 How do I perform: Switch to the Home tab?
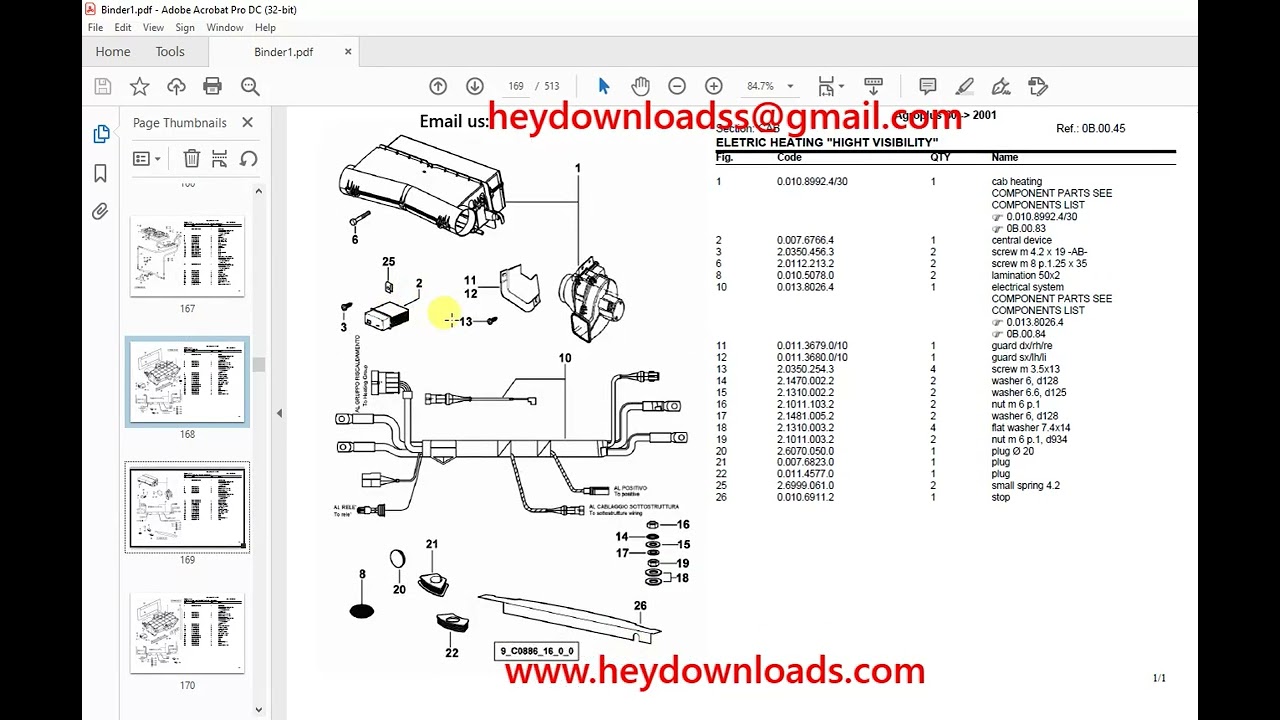113,52
